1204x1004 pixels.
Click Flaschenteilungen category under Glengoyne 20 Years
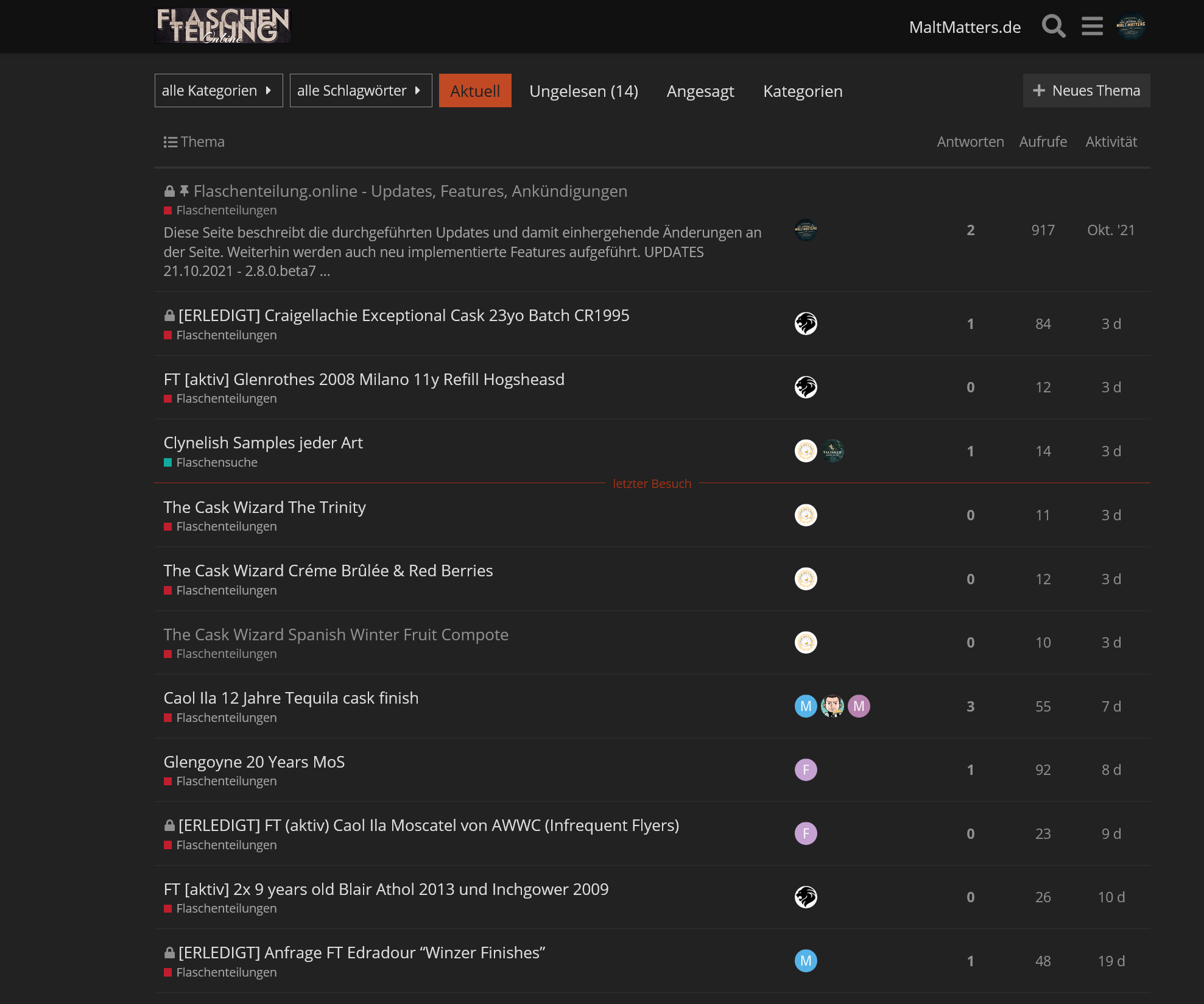(220, 781)
